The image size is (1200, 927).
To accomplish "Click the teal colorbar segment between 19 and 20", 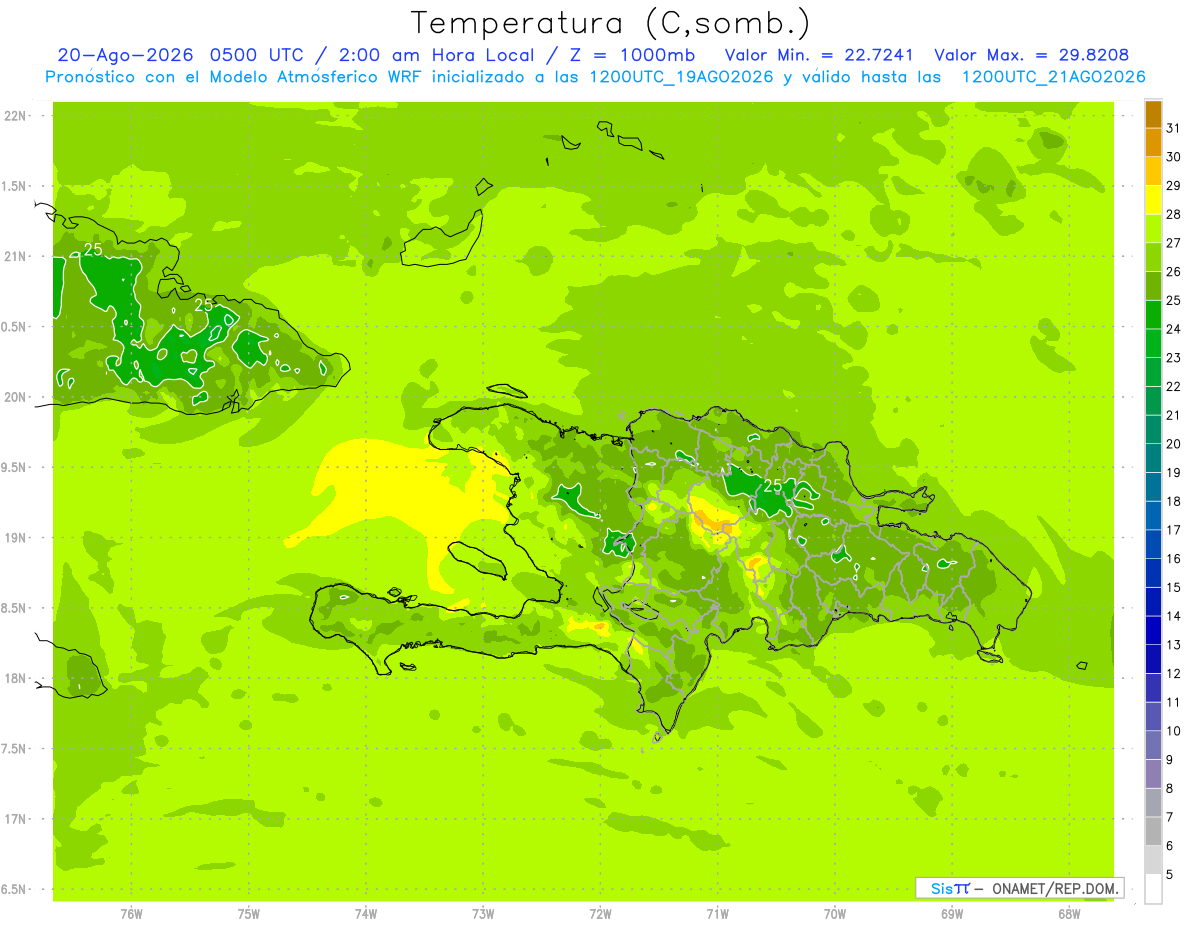I will click(1153, 458).
